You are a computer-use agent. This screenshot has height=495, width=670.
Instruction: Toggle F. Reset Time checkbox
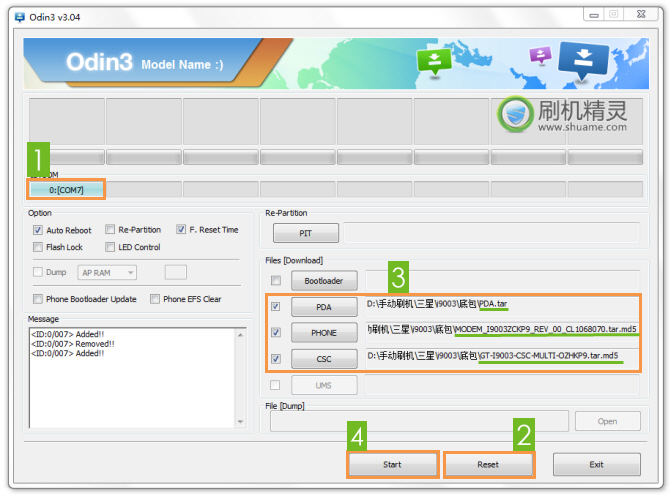[x=181, y=230]
